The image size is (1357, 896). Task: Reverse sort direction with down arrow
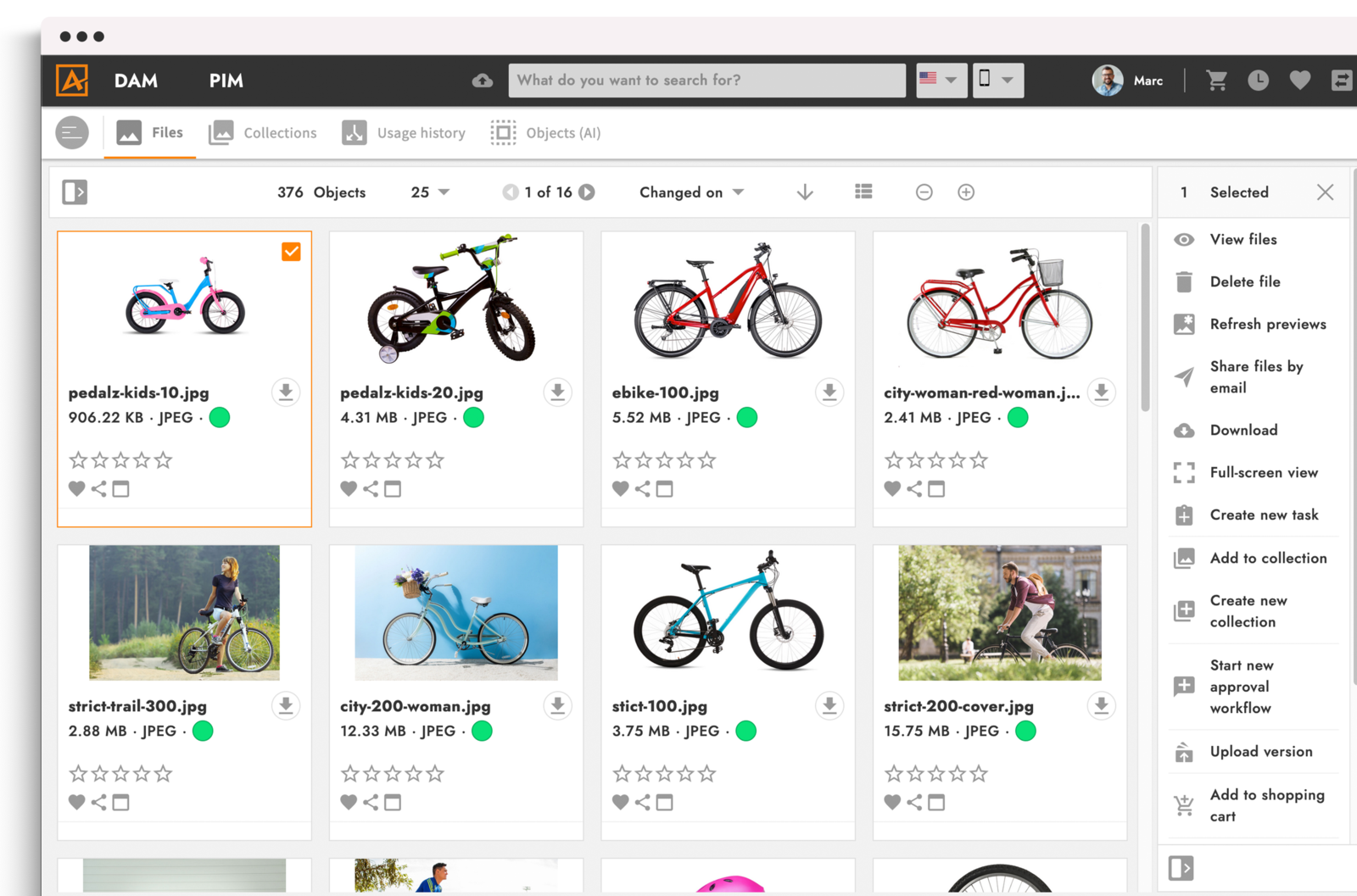[805, 192]
